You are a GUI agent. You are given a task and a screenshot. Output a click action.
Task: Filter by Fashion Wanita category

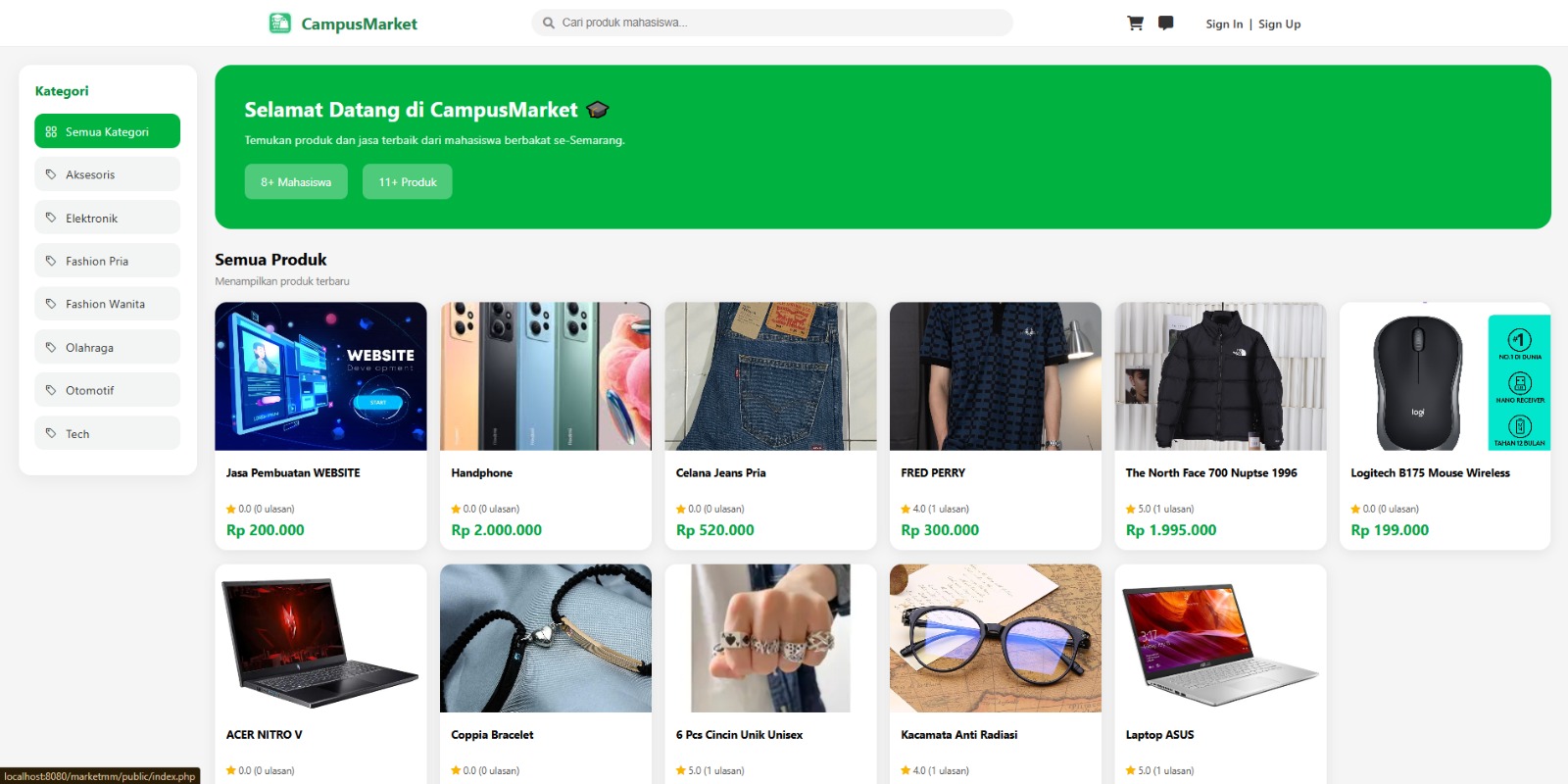(108, 304)
